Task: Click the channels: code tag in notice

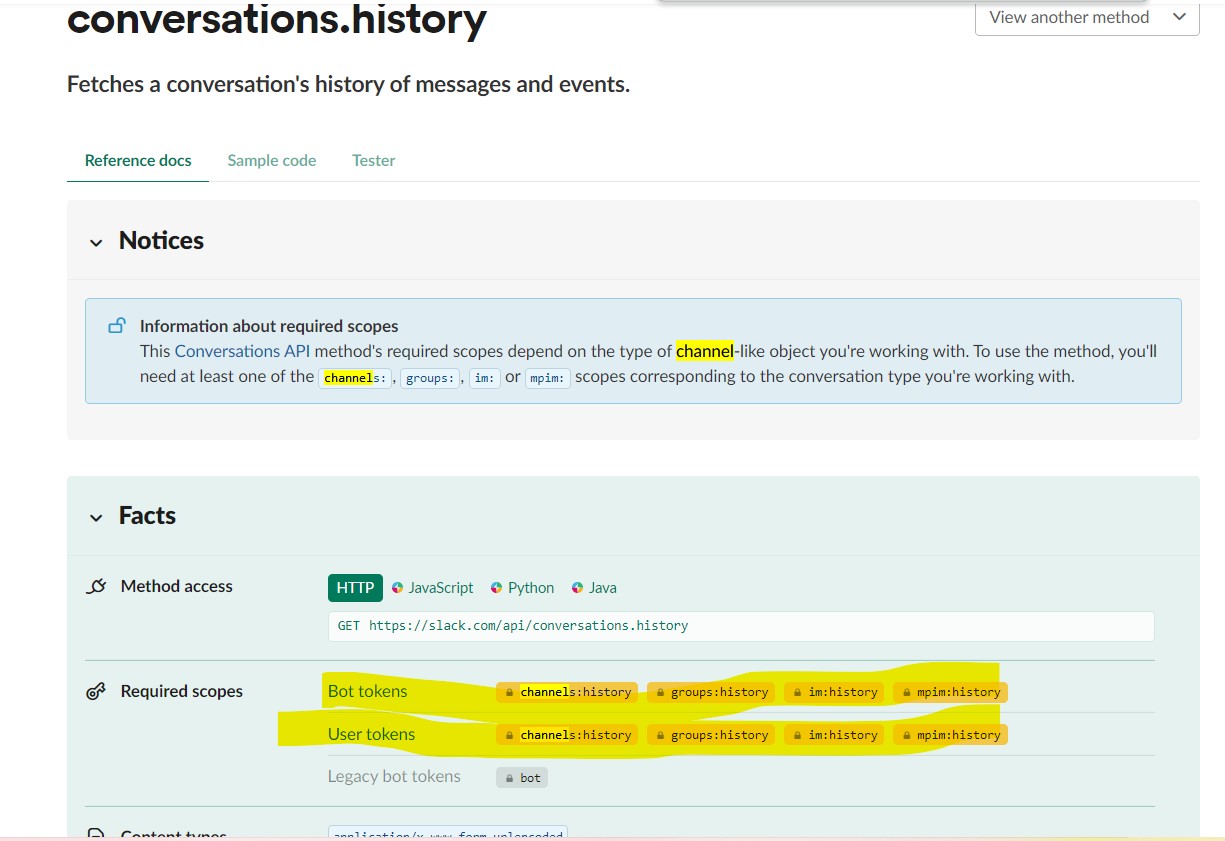Action: 356,378
